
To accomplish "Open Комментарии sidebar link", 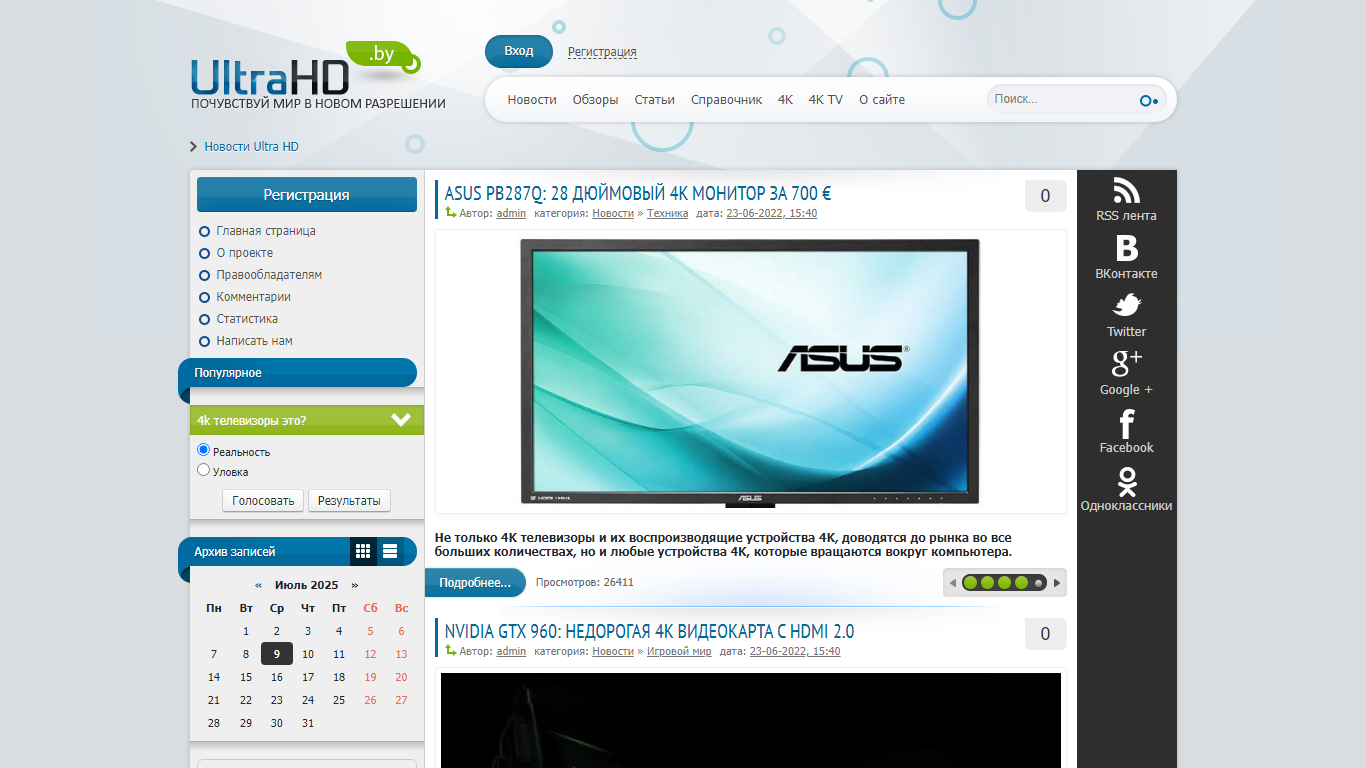I will click(253, 297).
